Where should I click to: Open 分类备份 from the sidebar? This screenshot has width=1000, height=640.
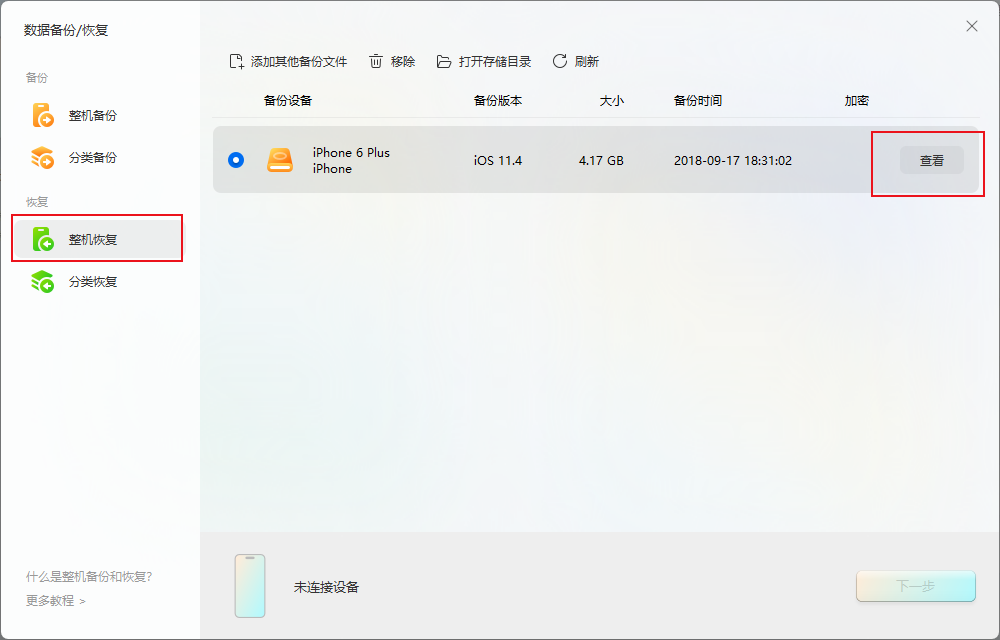(x=92, y=157)
